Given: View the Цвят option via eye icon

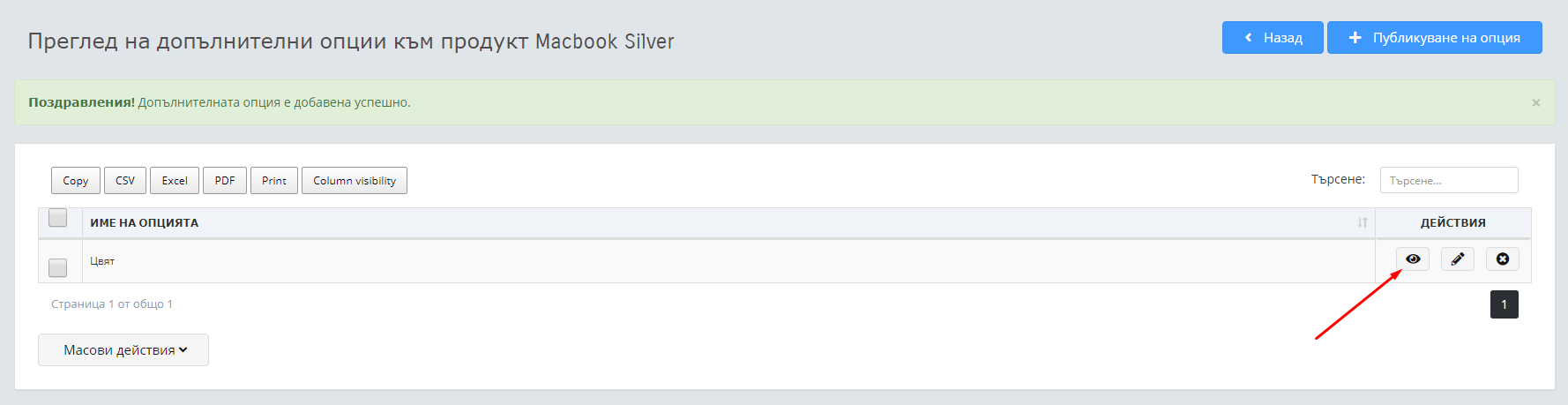Looking at the screenshot, I should pos(1413,259).
